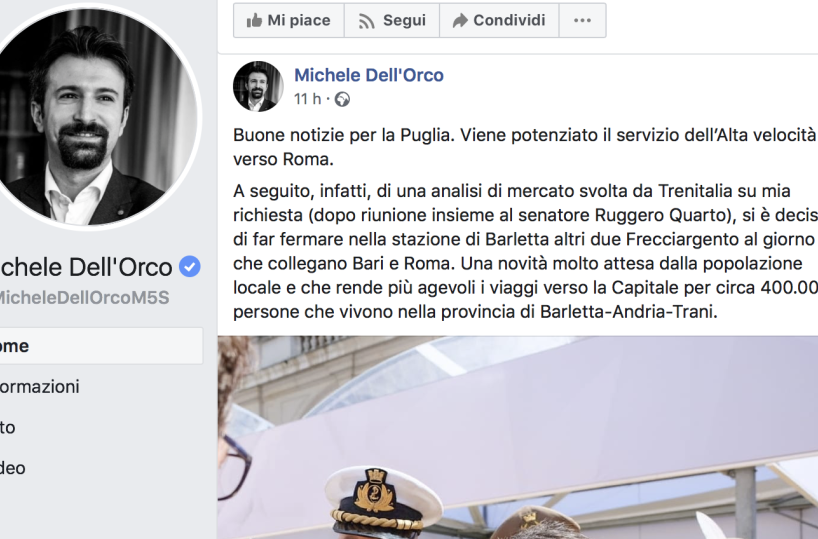
Task: Click the globe public audience icon
Action: point(343,99)
